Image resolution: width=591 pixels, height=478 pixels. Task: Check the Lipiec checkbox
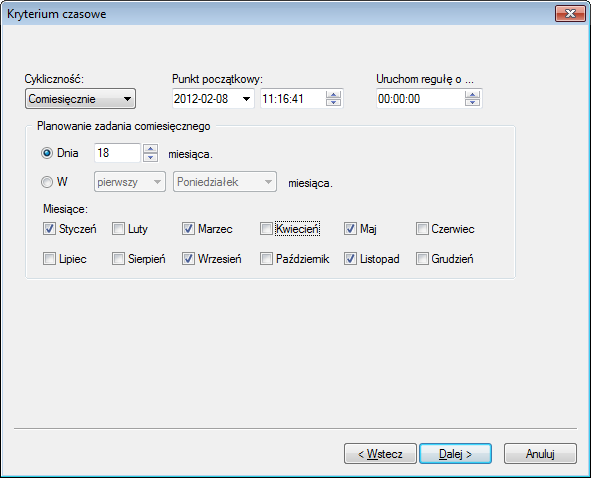[x=49, y=259]
